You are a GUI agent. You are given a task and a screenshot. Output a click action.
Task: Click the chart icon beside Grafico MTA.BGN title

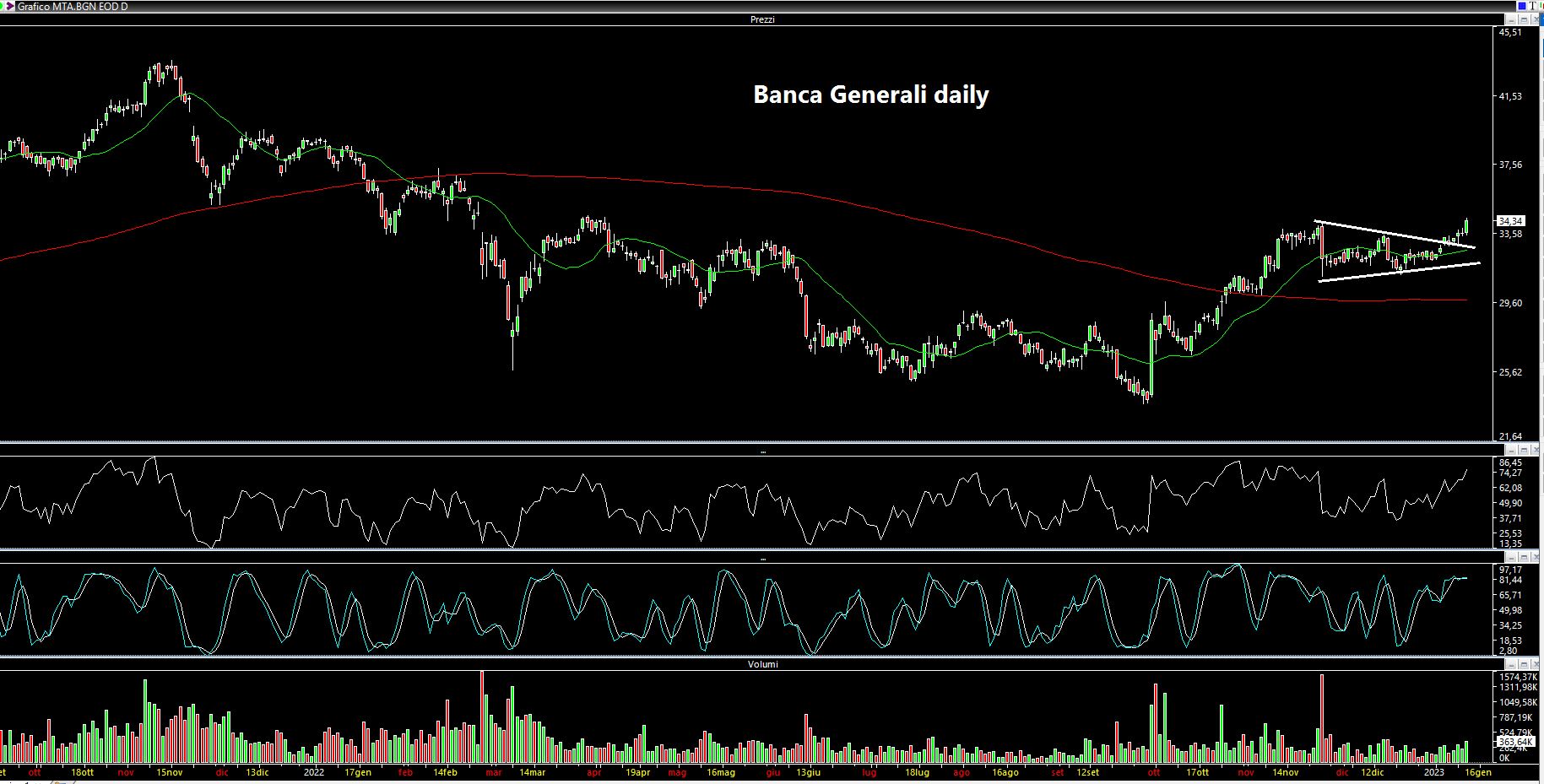click(x=9, y=6)
